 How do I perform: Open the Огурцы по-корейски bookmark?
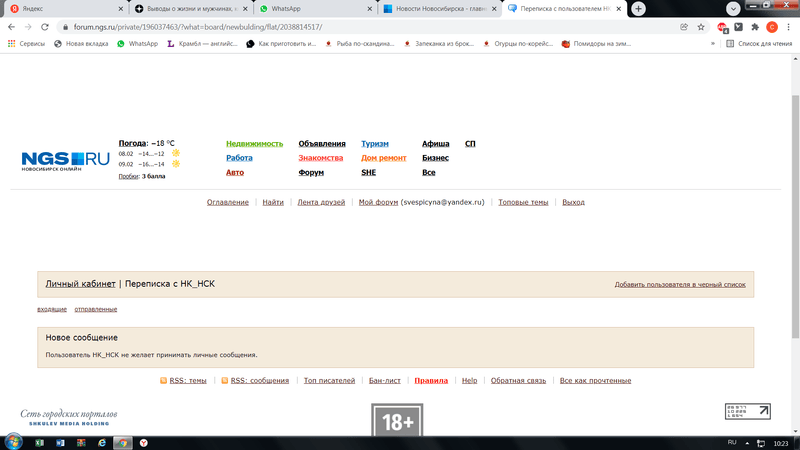(x=518, y=44)
